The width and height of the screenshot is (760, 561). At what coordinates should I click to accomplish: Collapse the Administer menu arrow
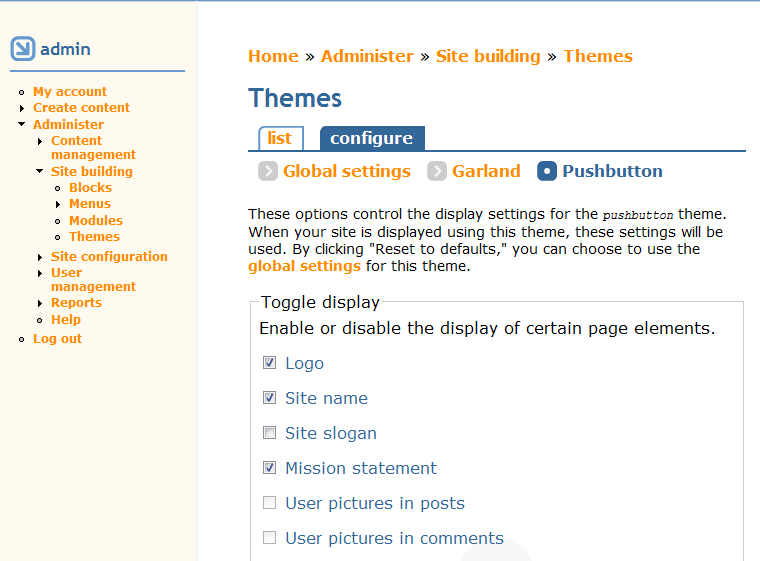coord(21,124)
